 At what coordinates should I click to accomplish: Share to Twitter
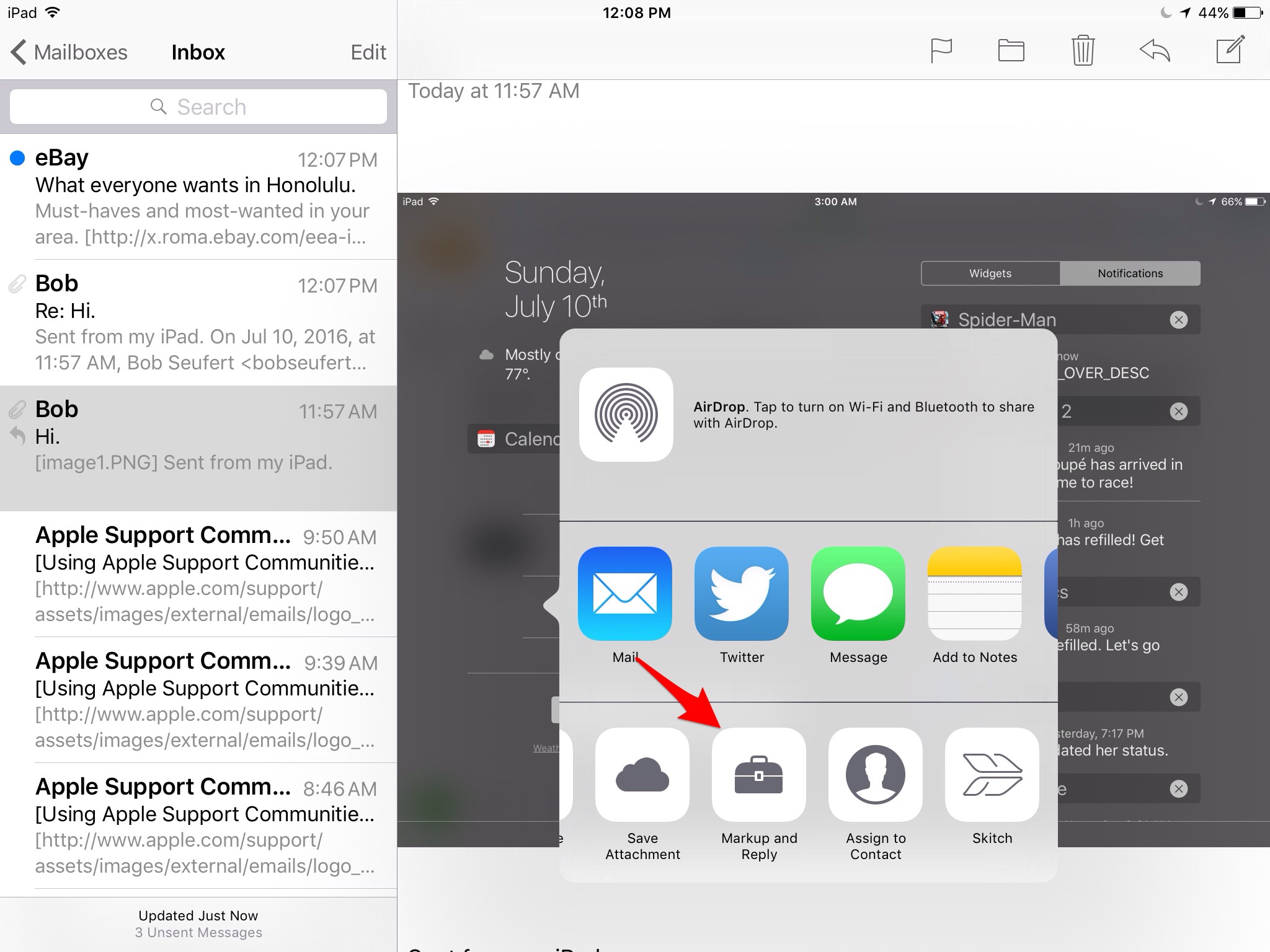(x=742, y=593)
